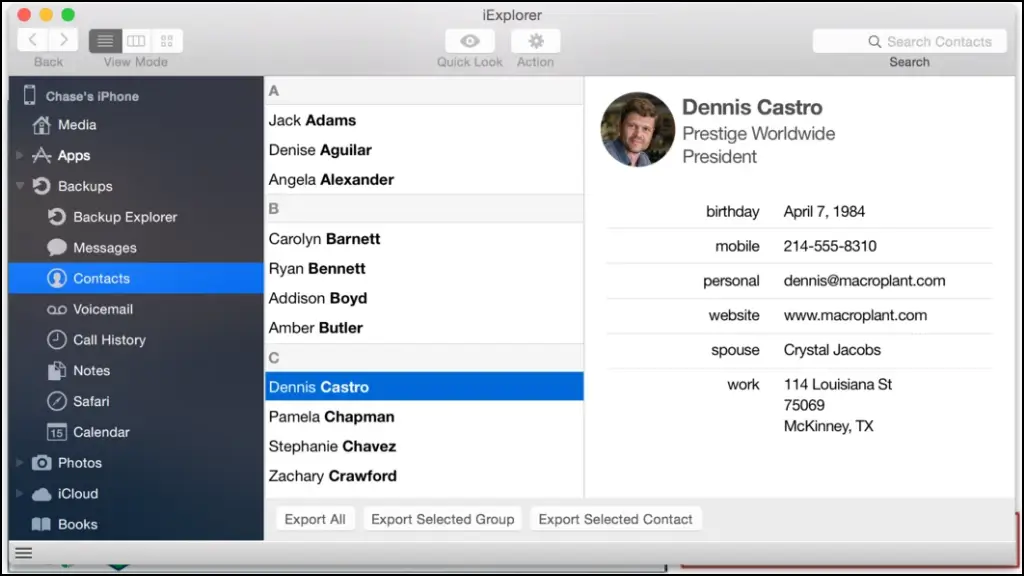Switch to icon grid view mode
This screenshot has height=576, width=1024.
tap(167, 41)
